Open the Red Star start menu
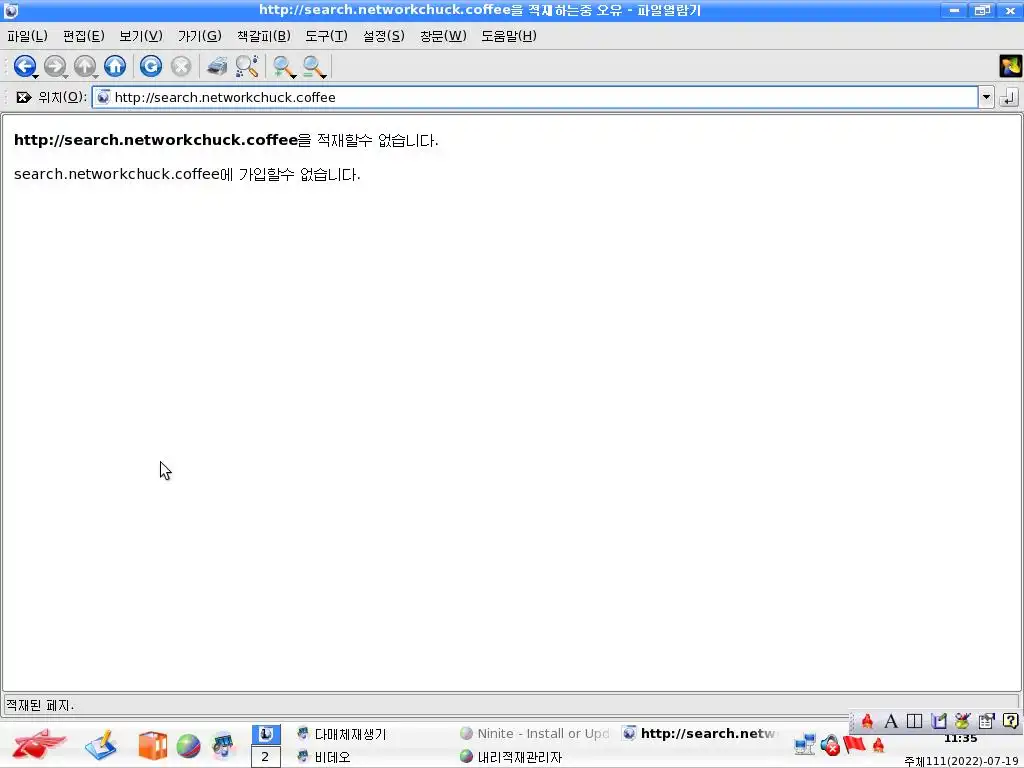The height and width of the screenshot is (768, 1024). [x=39, y=744]
